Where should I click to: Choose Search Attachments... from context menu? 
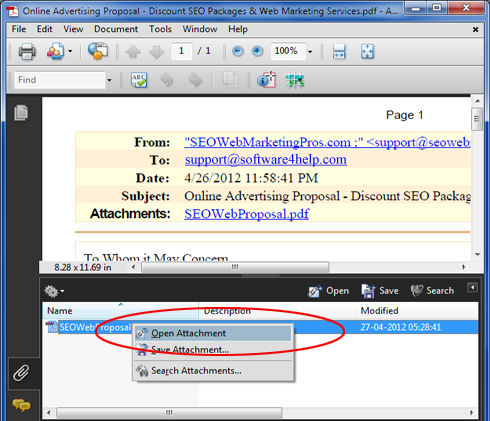[x=213, y=371]
